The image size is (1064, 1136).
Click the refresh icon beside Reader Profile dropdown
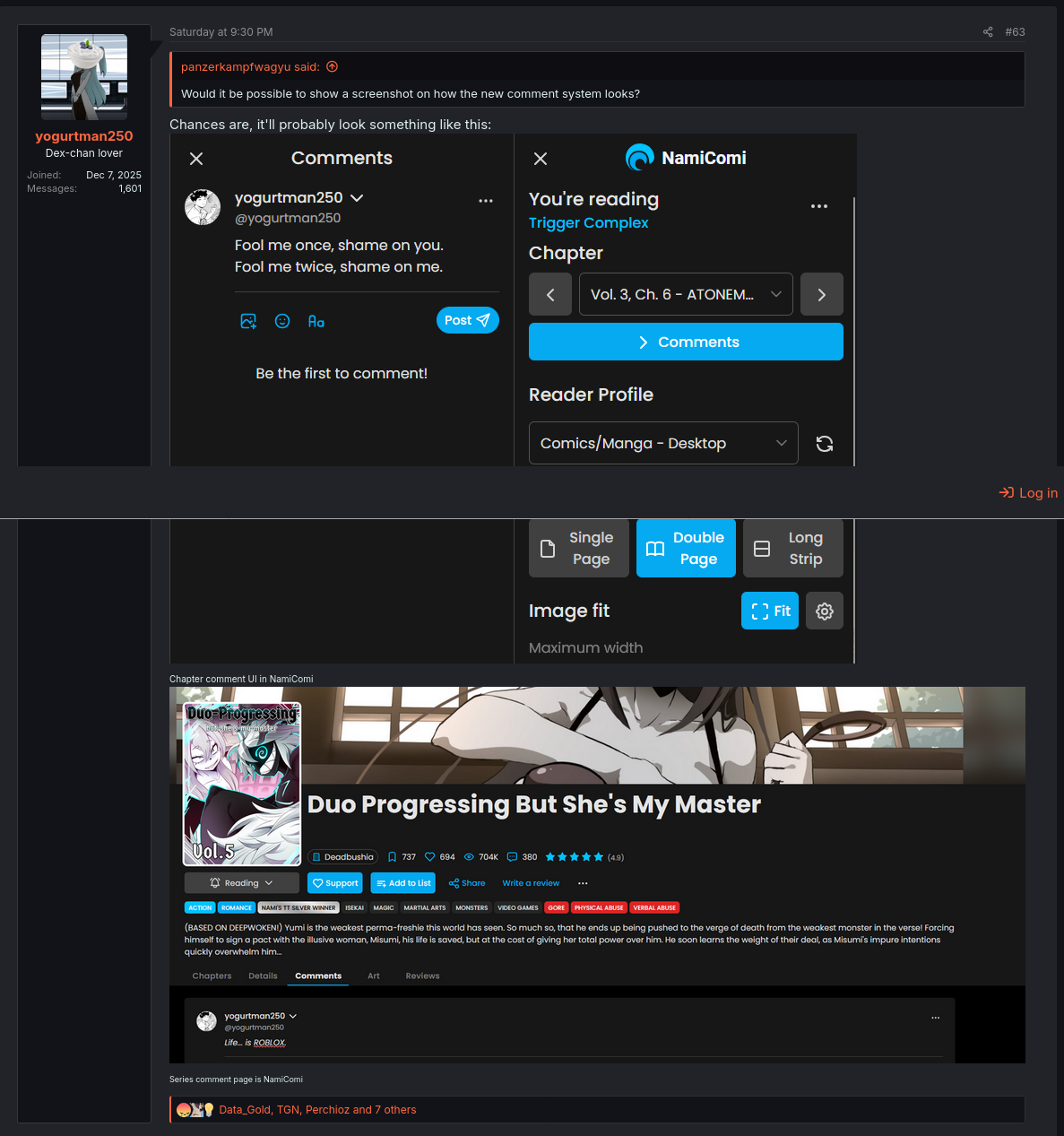coord(825,443)
